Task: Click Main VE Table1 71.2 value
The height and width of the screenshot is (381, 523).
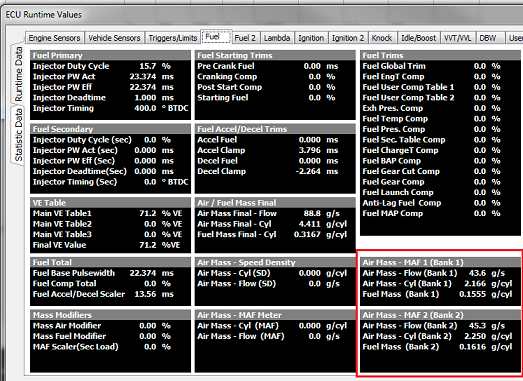Action: point(148,213)
